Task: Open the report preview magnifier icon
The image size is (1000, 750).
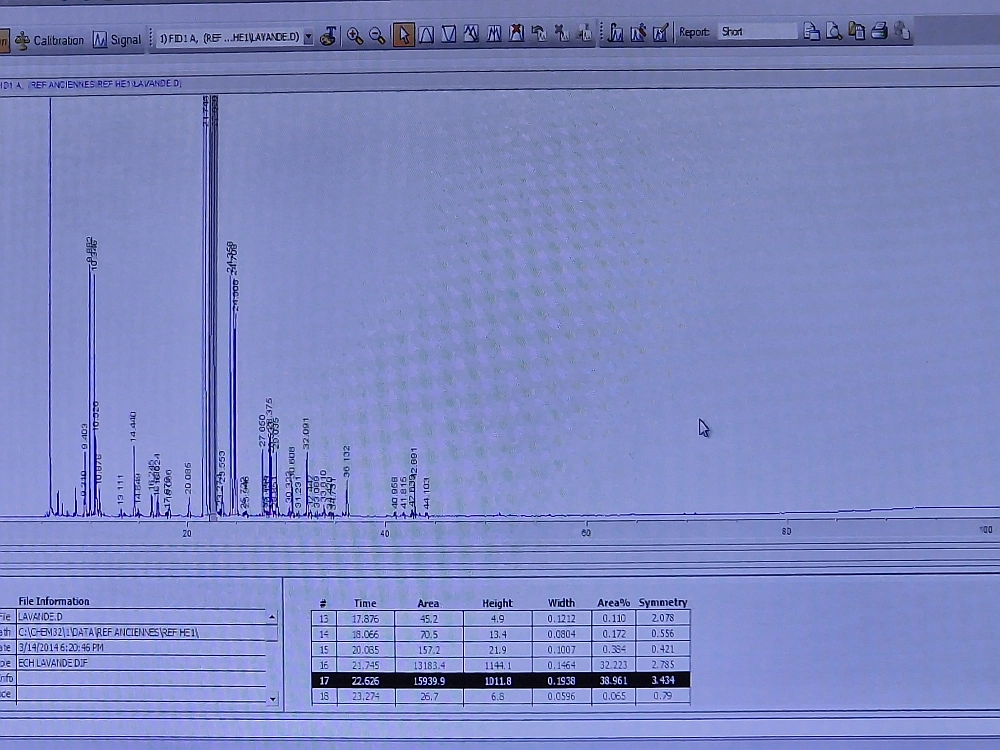Action: pos(834,32)
